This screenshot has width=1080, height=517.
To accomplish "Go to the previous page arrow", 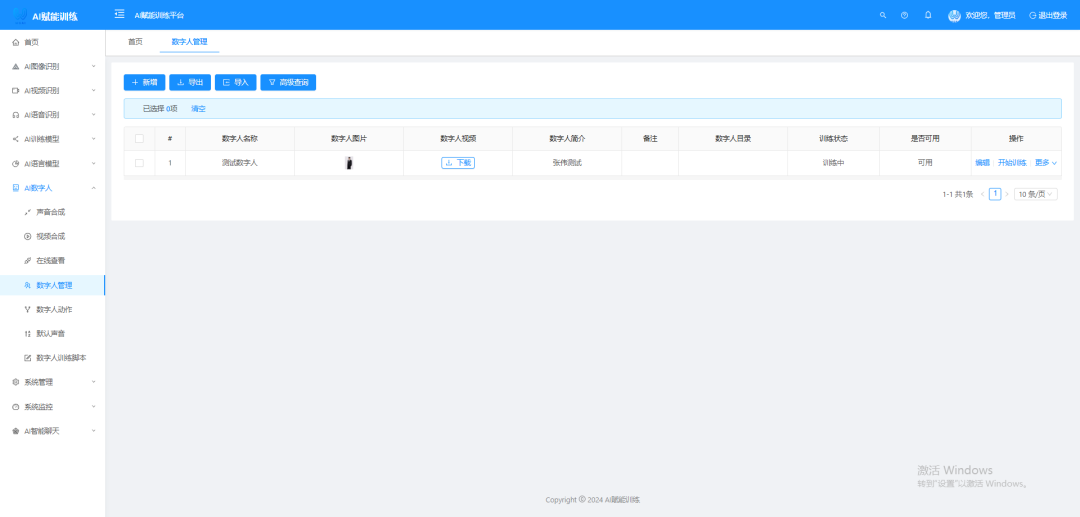I will (x=982, y=194).
